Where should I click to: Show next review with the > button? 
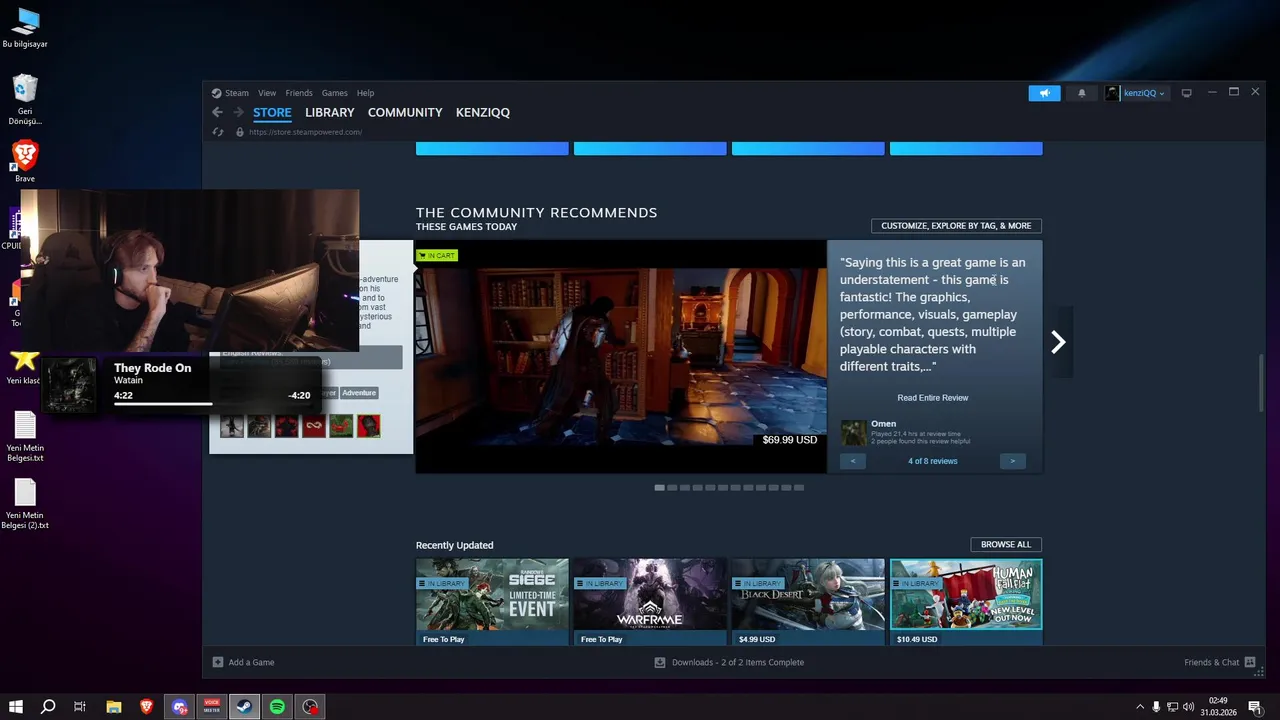point(1012,461)
